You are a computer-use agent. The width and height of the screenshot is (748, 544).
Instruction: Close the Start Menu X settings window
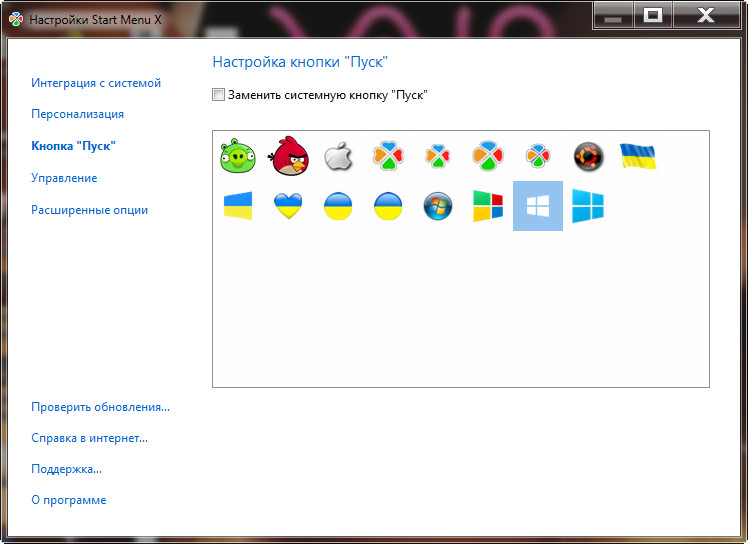click(x=706, y=16)
